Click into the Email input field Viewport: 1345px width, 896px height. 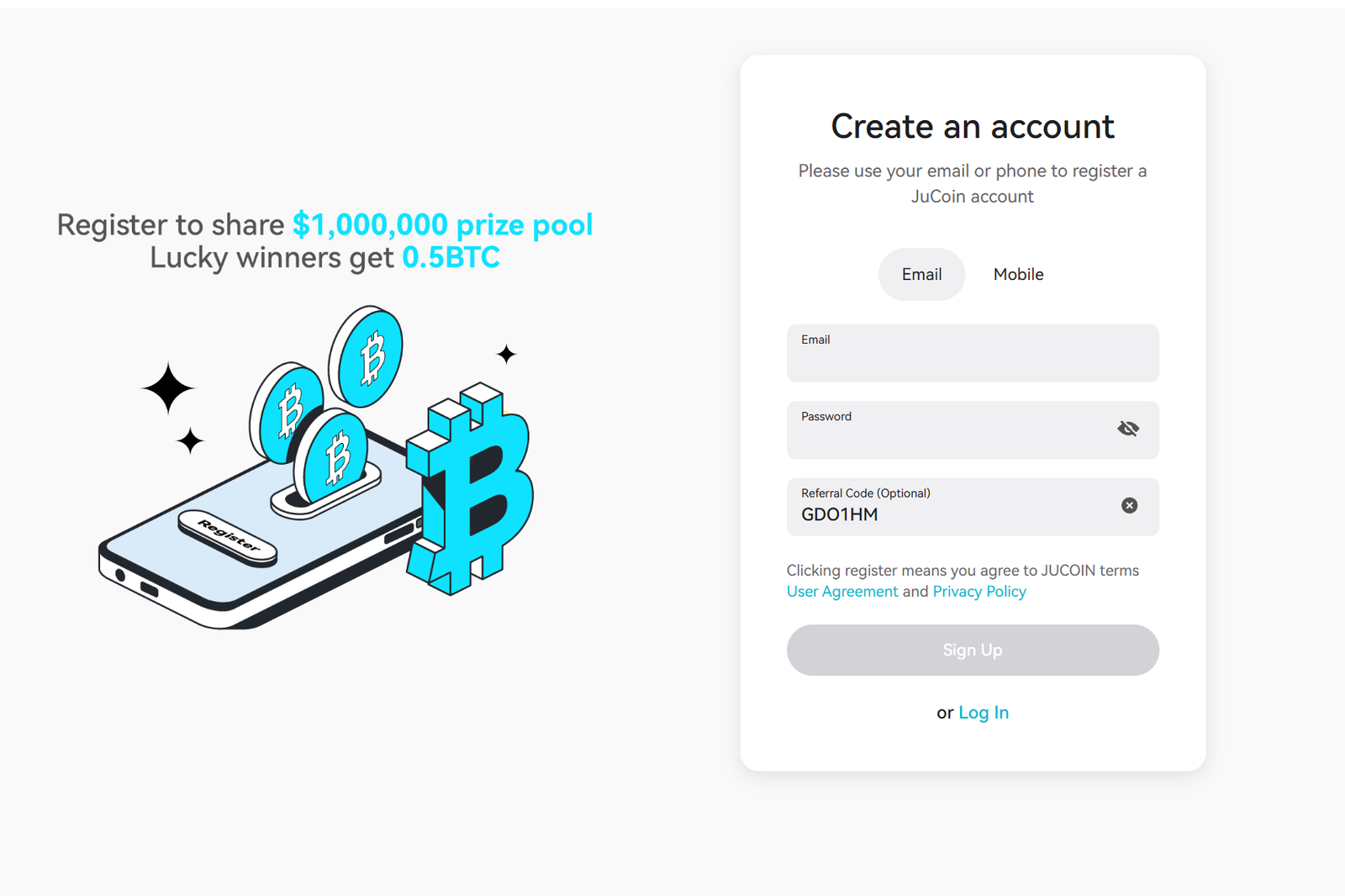[x=973, y=353]
